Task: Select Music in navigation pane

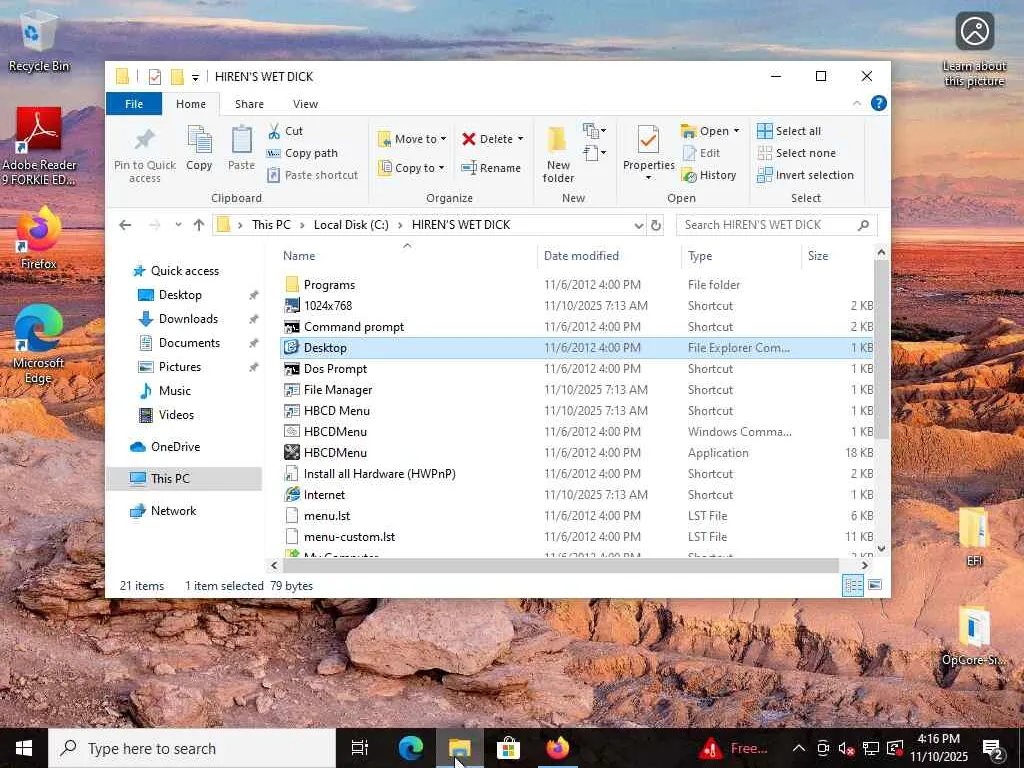Action: (x=174, y=391)
